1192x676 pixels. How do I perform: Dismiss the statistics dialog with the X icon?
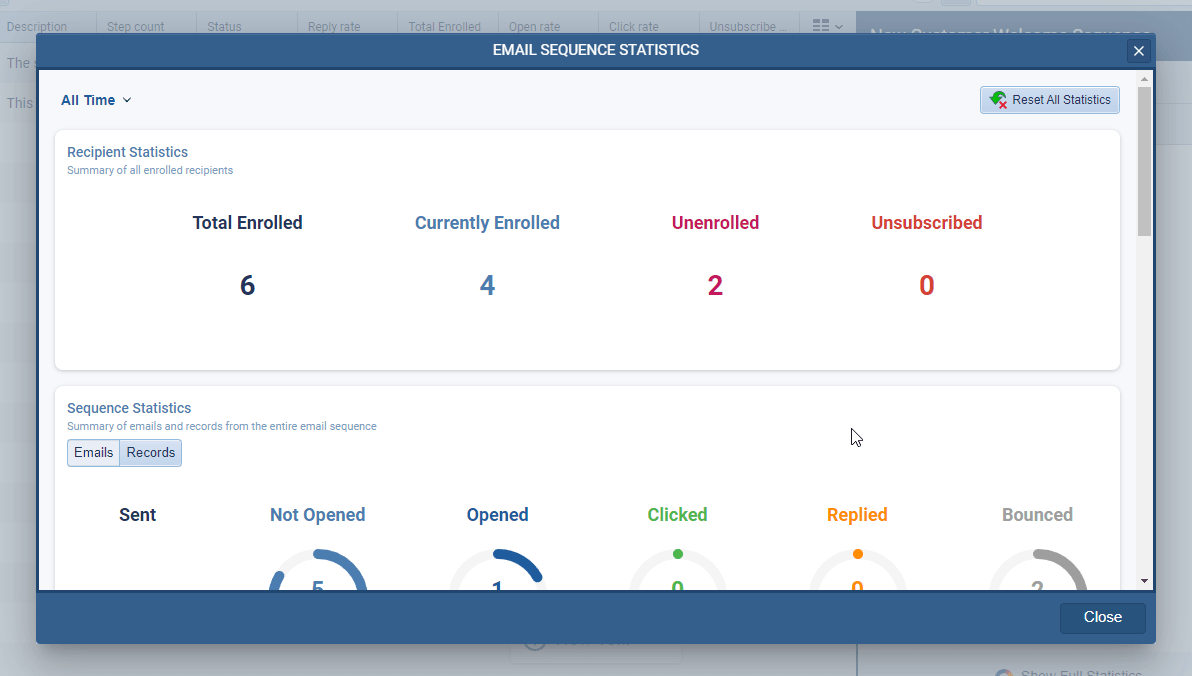tap(1138, 50)
